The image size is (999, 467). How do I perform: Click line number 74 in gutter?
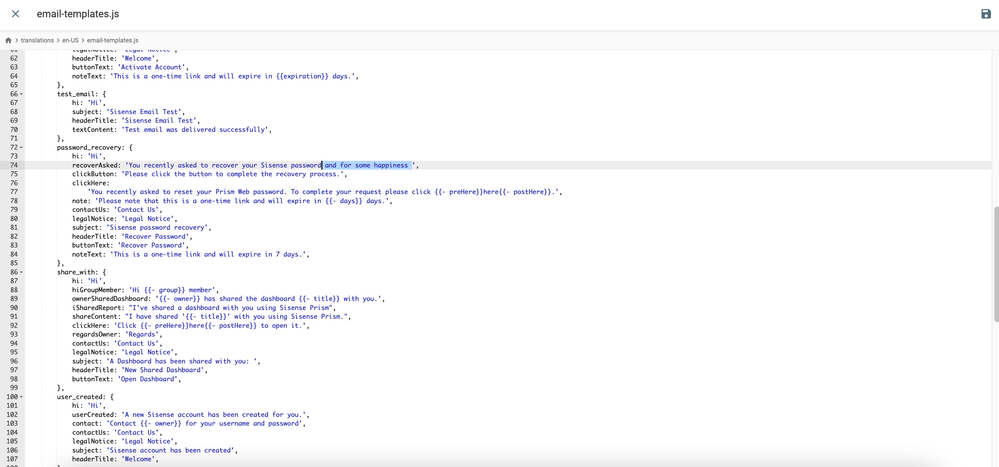[14, 165]
